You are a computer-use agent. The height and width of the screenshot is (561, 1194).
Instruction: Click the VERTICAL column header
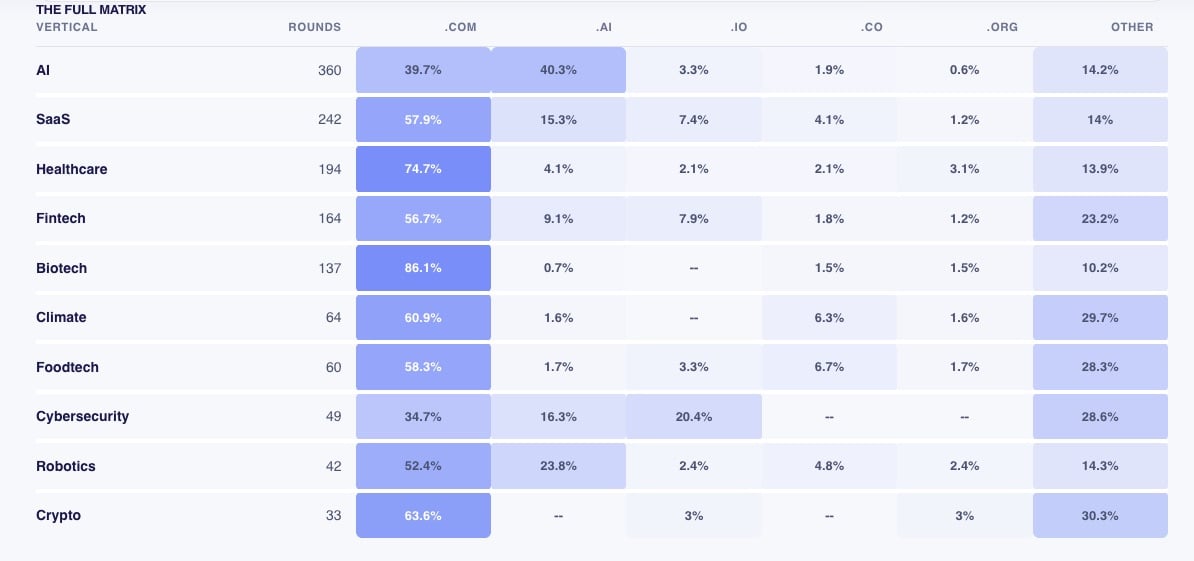[x=67, y=27]
